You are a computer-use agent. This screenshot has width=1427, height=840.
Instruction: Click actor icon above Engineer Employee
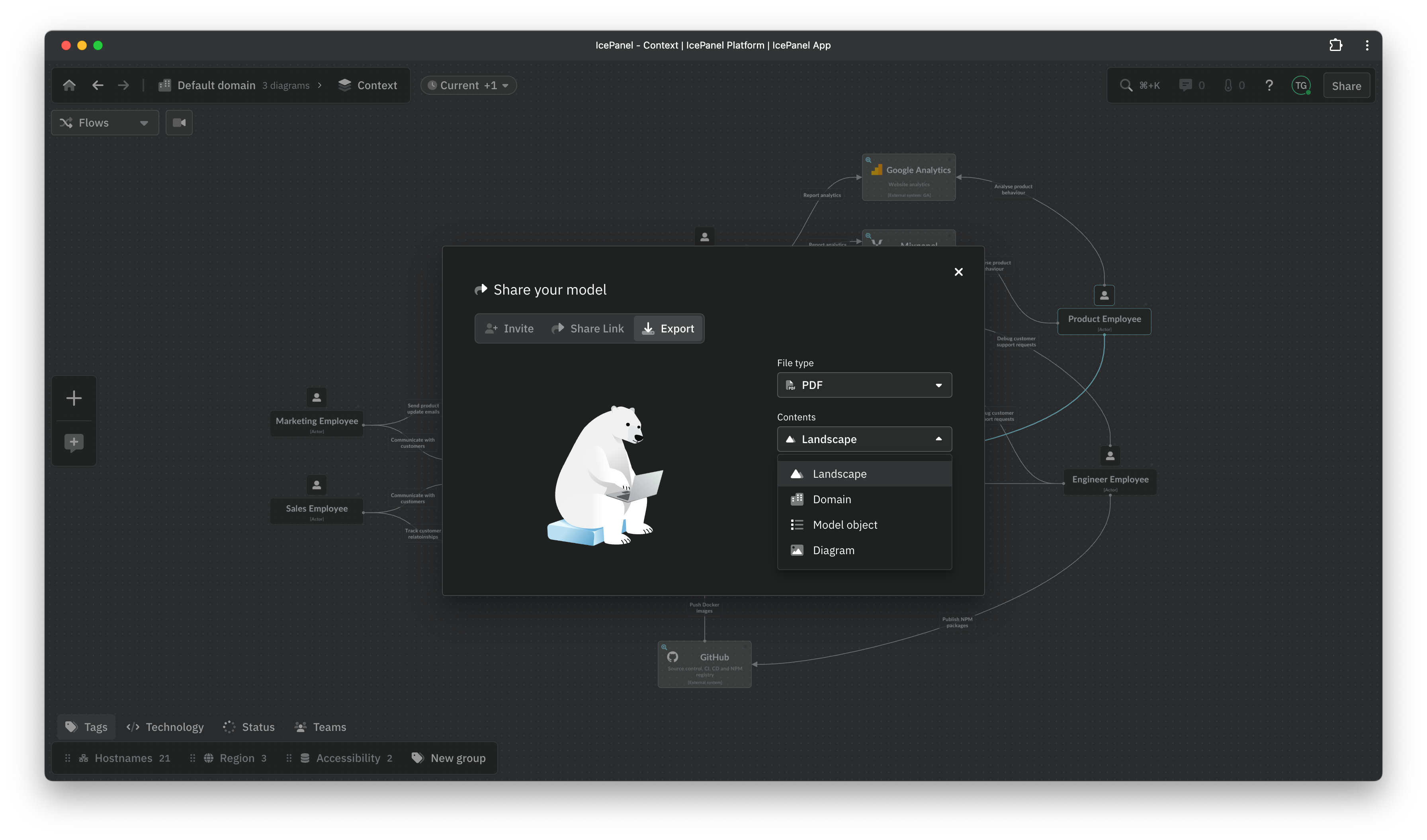(x=1110, y=456)
